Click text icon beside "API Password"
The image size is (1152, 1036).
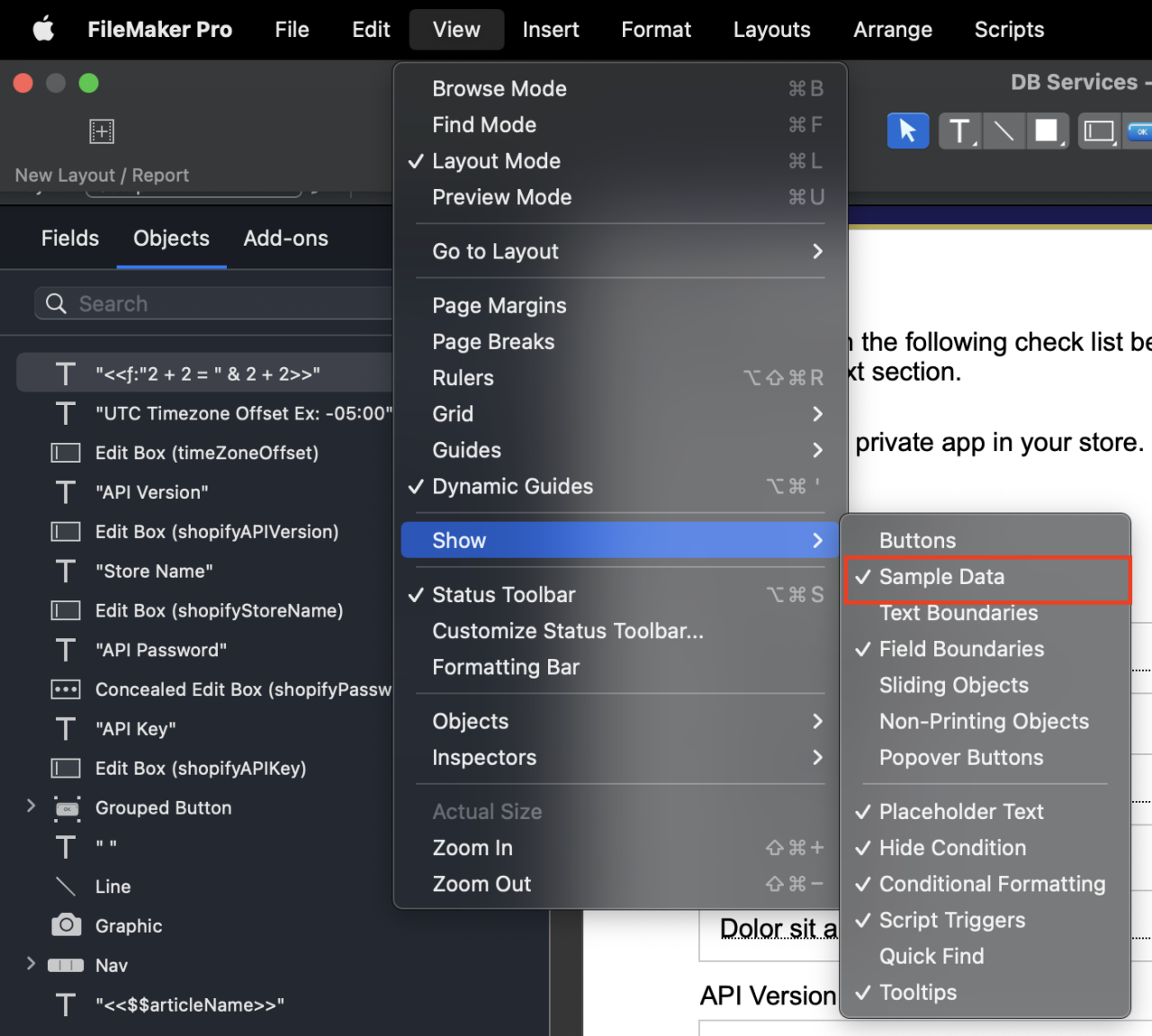click(x=66, y=650)
